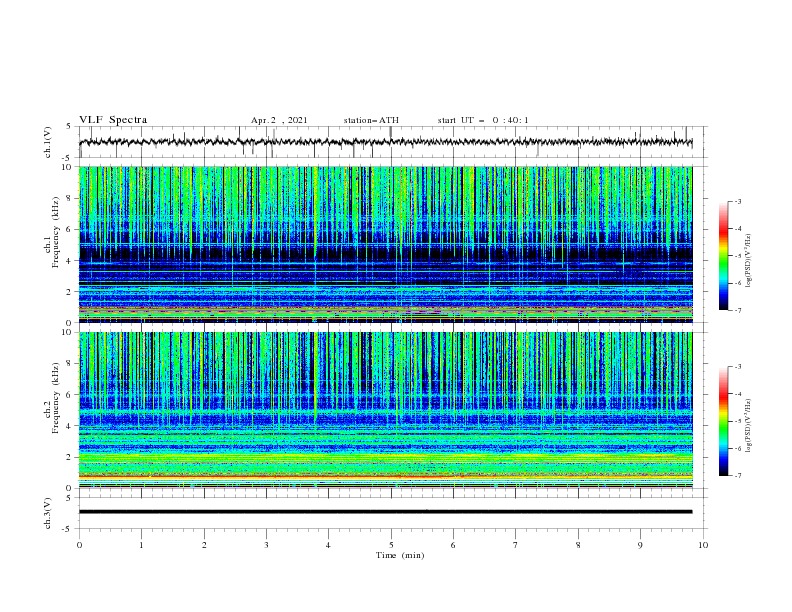This screenshot has width=792, height=612.
Task: Click ch.2 frequency axis tick "2"
Action: [71, 457]
